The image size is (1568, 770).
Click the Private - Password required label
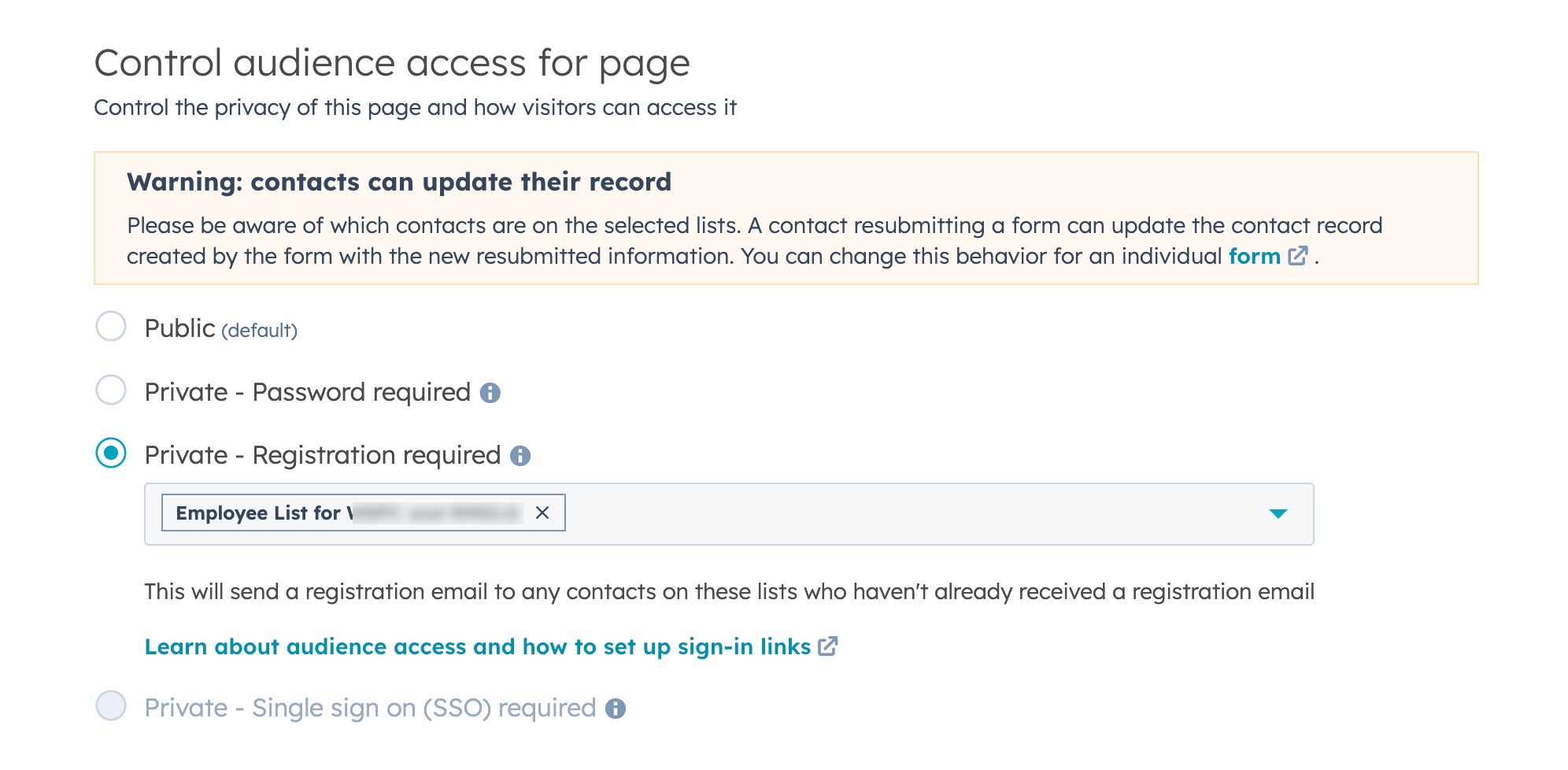click(x=307, y=392)
